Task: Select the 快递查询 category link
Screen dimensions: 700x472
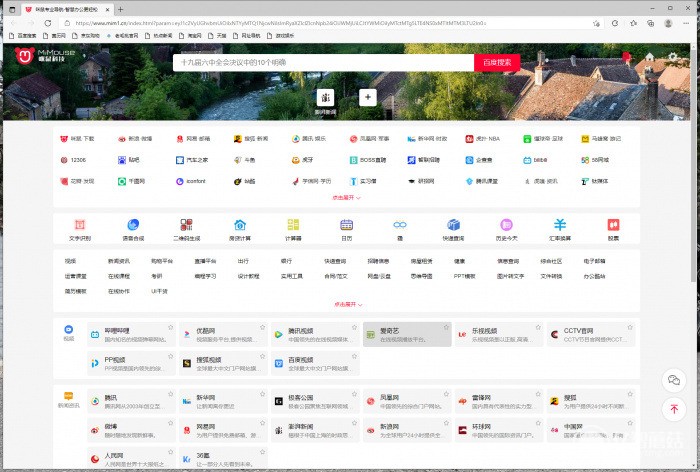Action: coord(335,261)
